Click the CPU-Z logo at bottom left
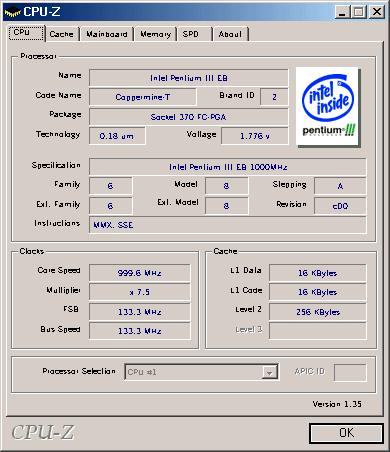 pyautogui.click(x=43, y=432)
